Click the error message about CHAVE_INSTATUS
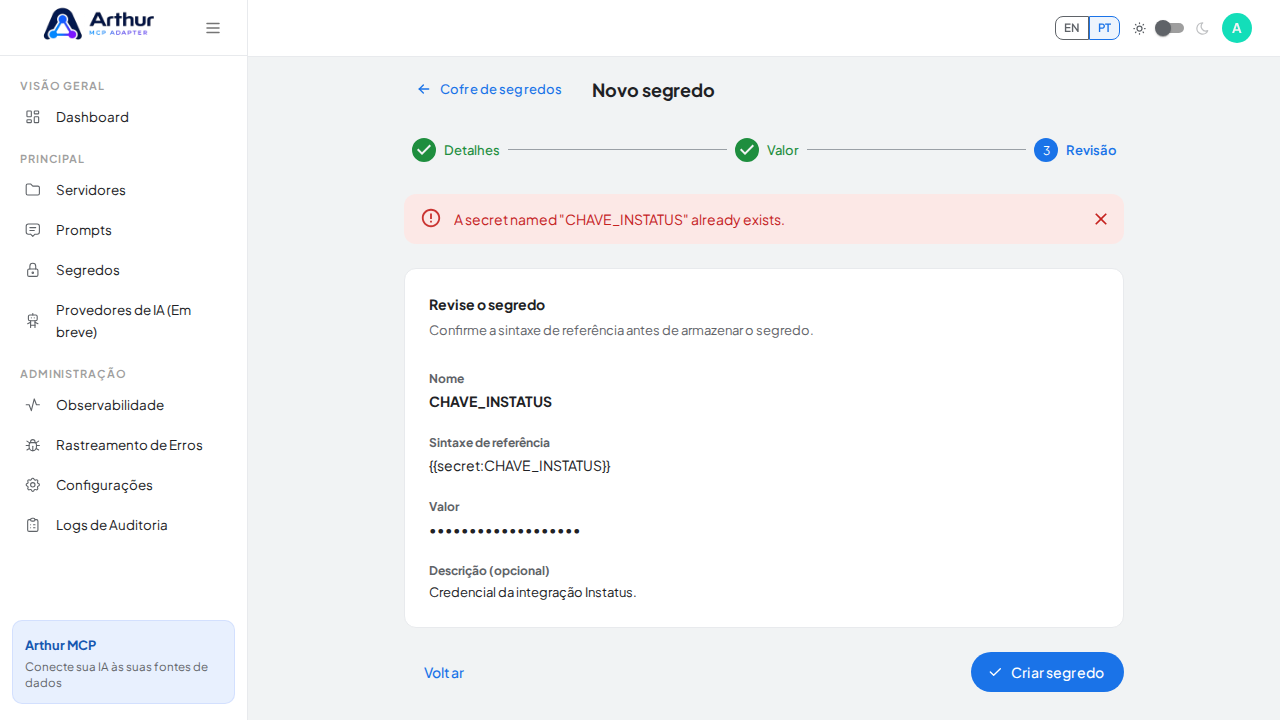 (619, 219)
